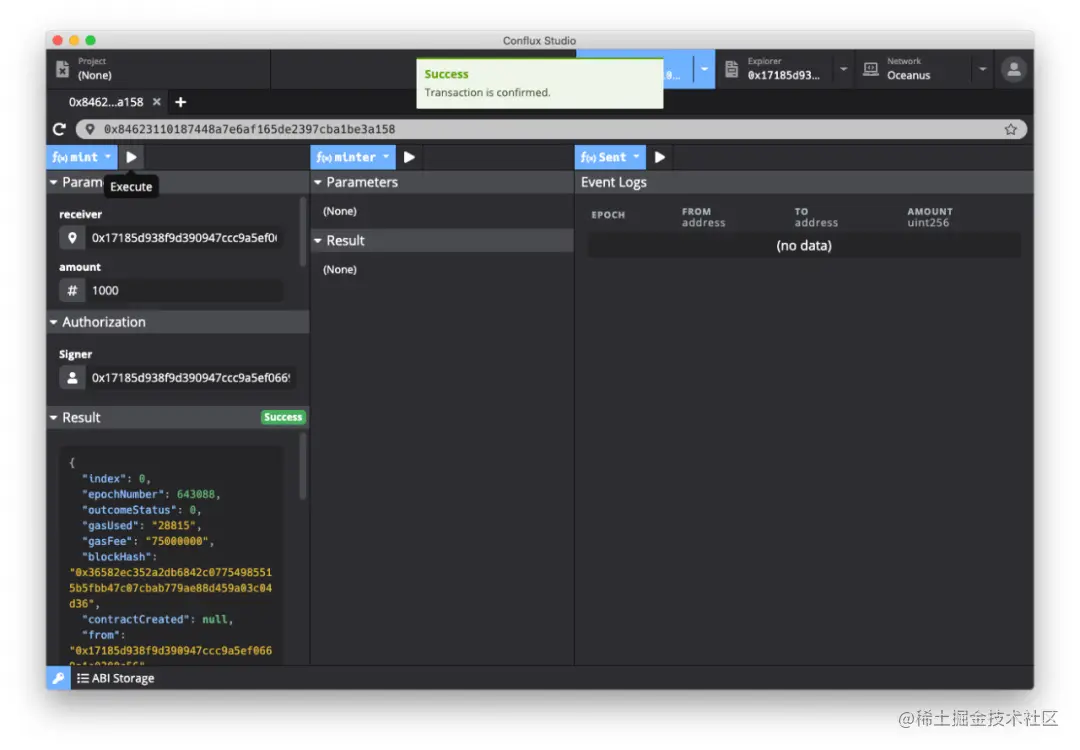Viewport: 1080px width, 750px height.
Task: Click the Project file icon
Action: pyautogui.click(x=63, y=69)
